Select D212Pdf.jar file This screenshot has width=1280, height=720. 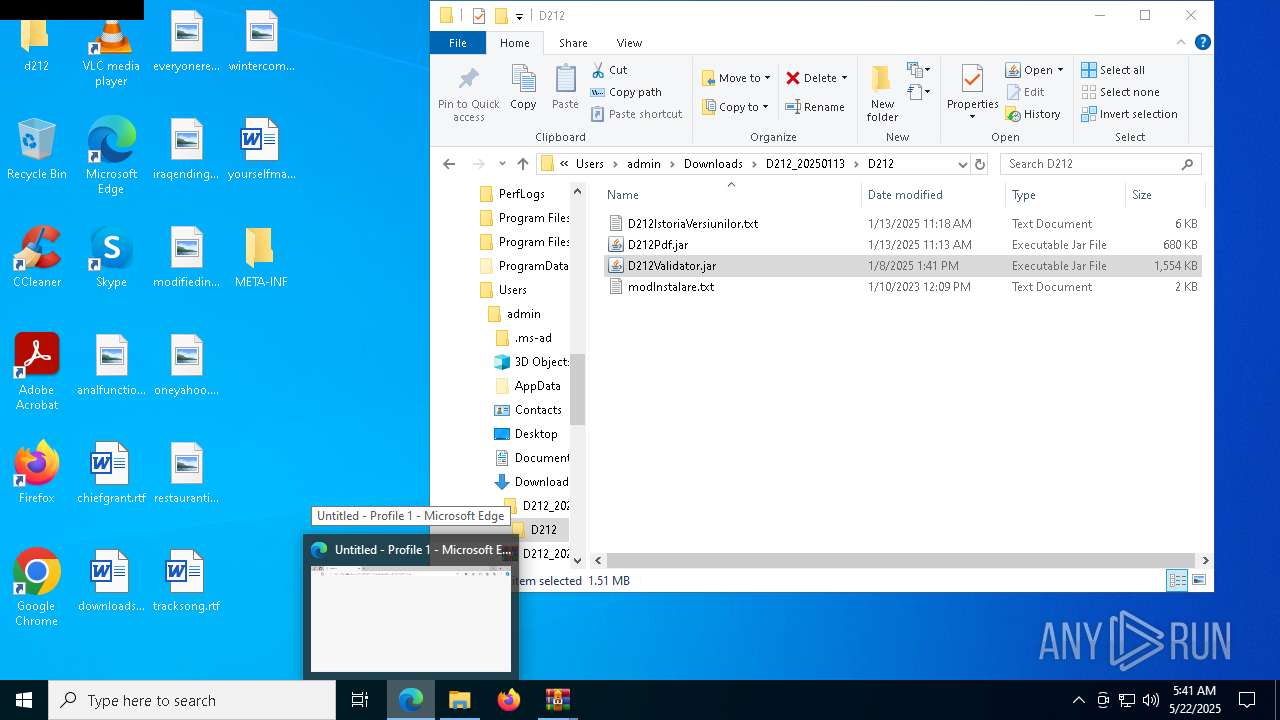[x=658, y=245]
